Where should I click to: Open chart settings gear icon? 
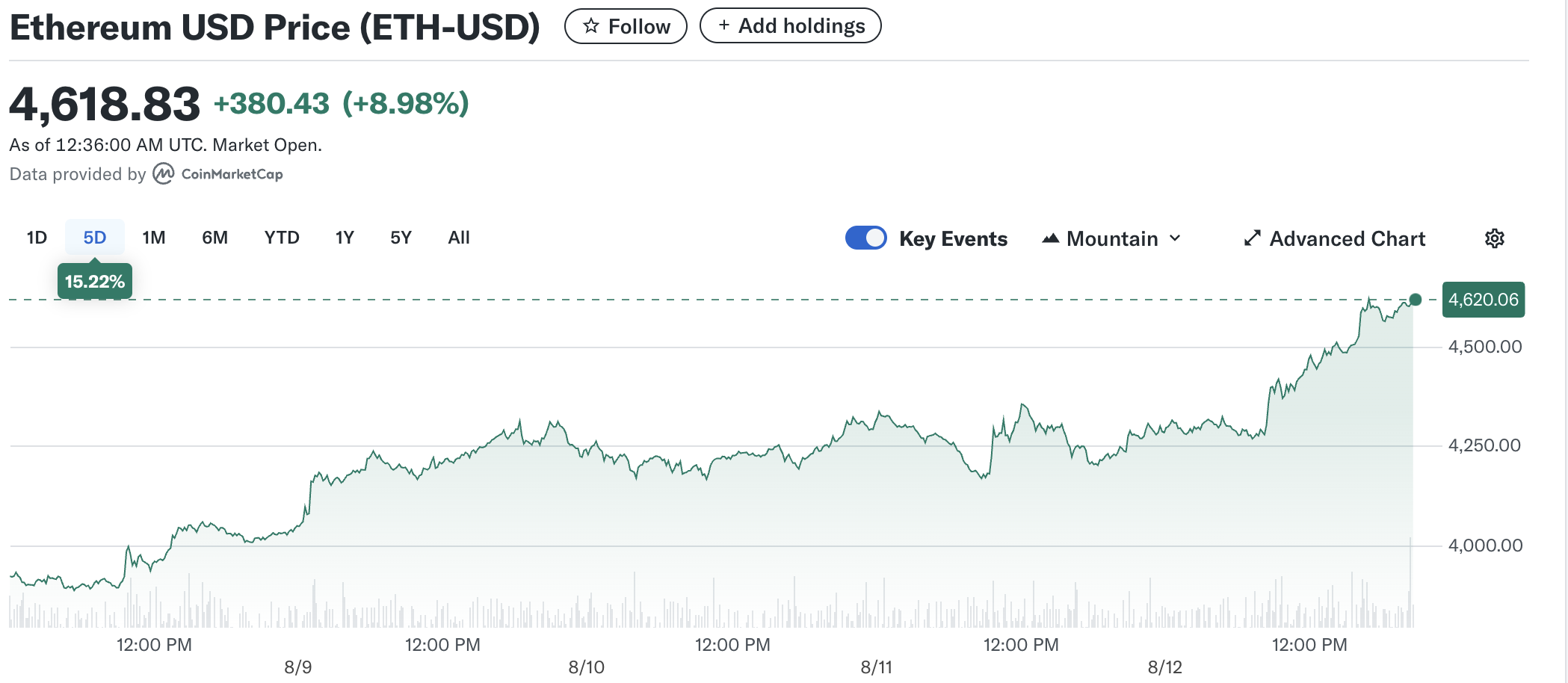pos(1494,238)
